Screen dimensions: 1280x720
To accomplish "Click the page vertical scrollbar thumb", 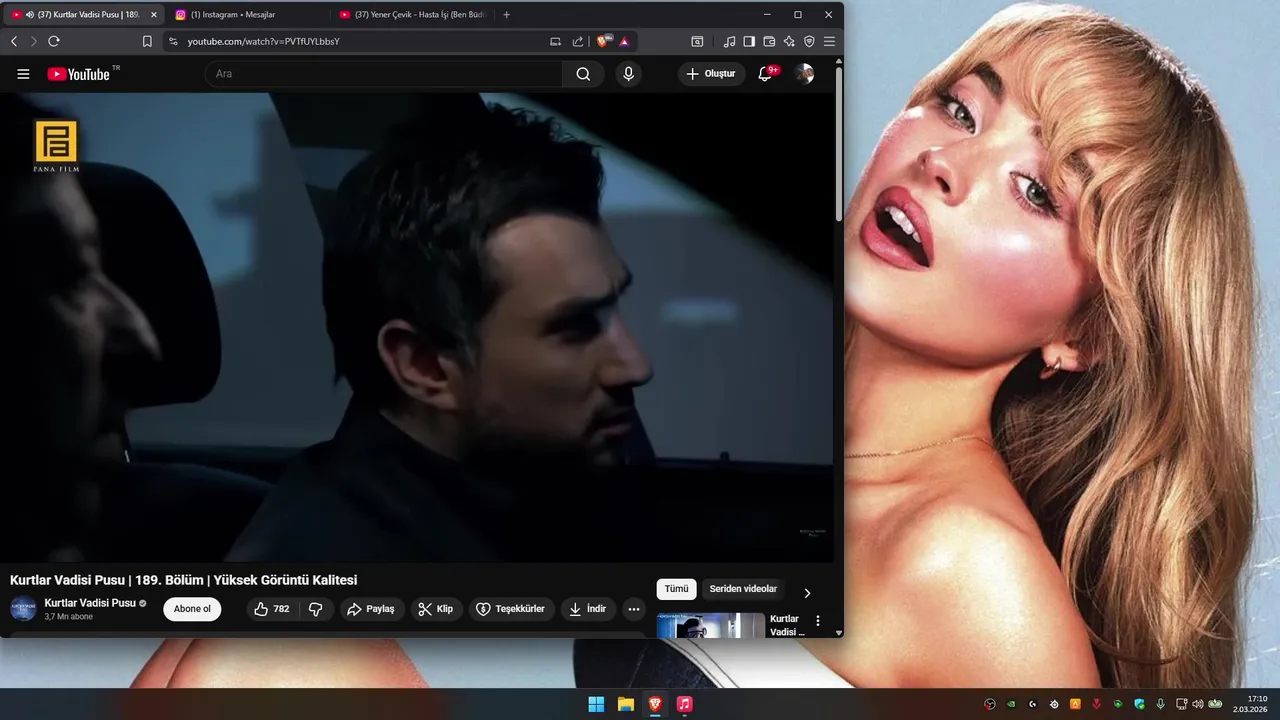I will (x=839, y=145).
